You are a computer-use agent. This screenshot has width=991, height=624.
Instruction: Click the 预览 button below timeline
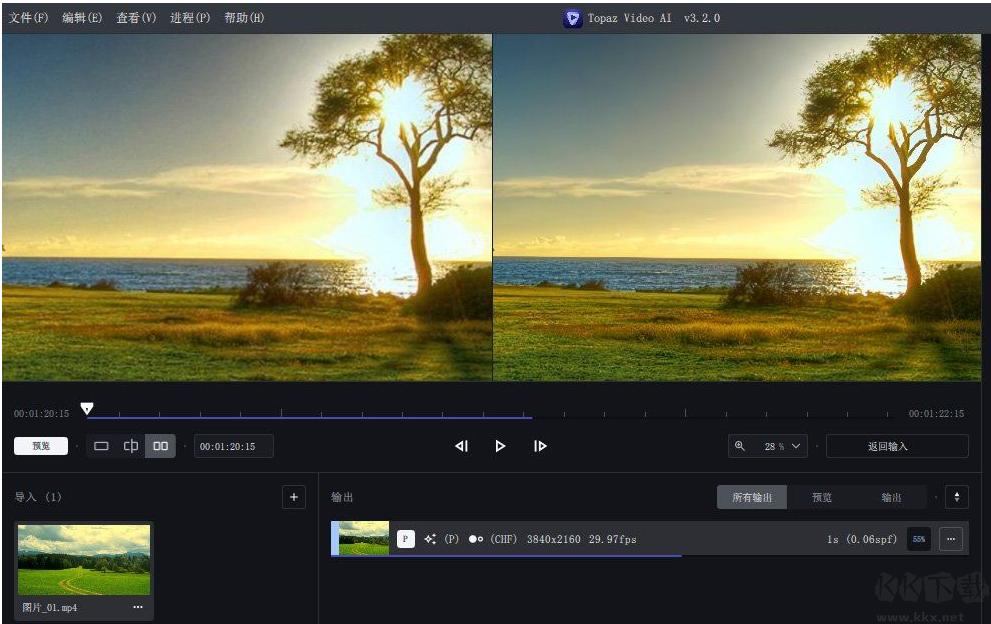(41, 446)
